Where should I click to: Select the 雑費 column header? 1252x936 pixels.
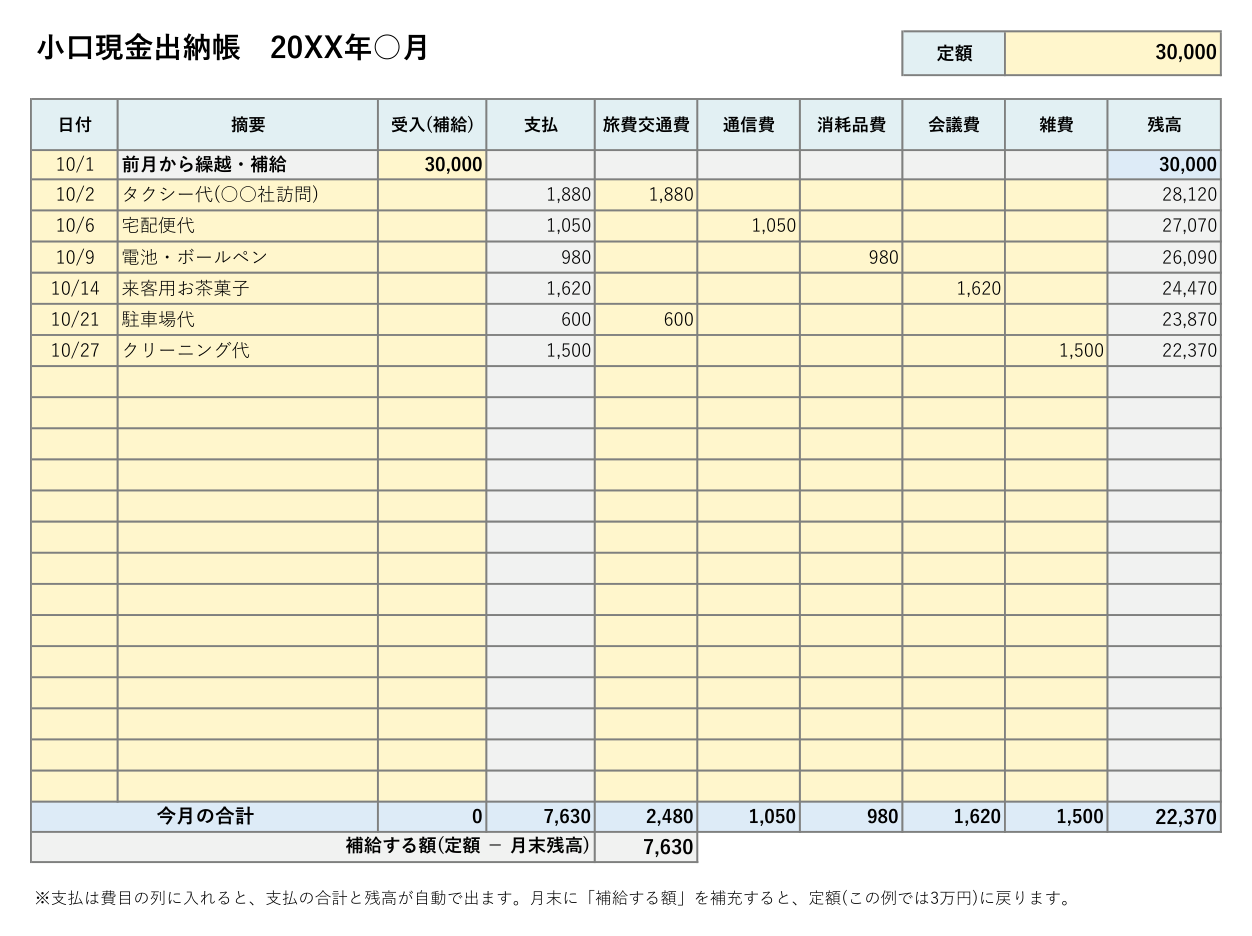point(1056,125)
